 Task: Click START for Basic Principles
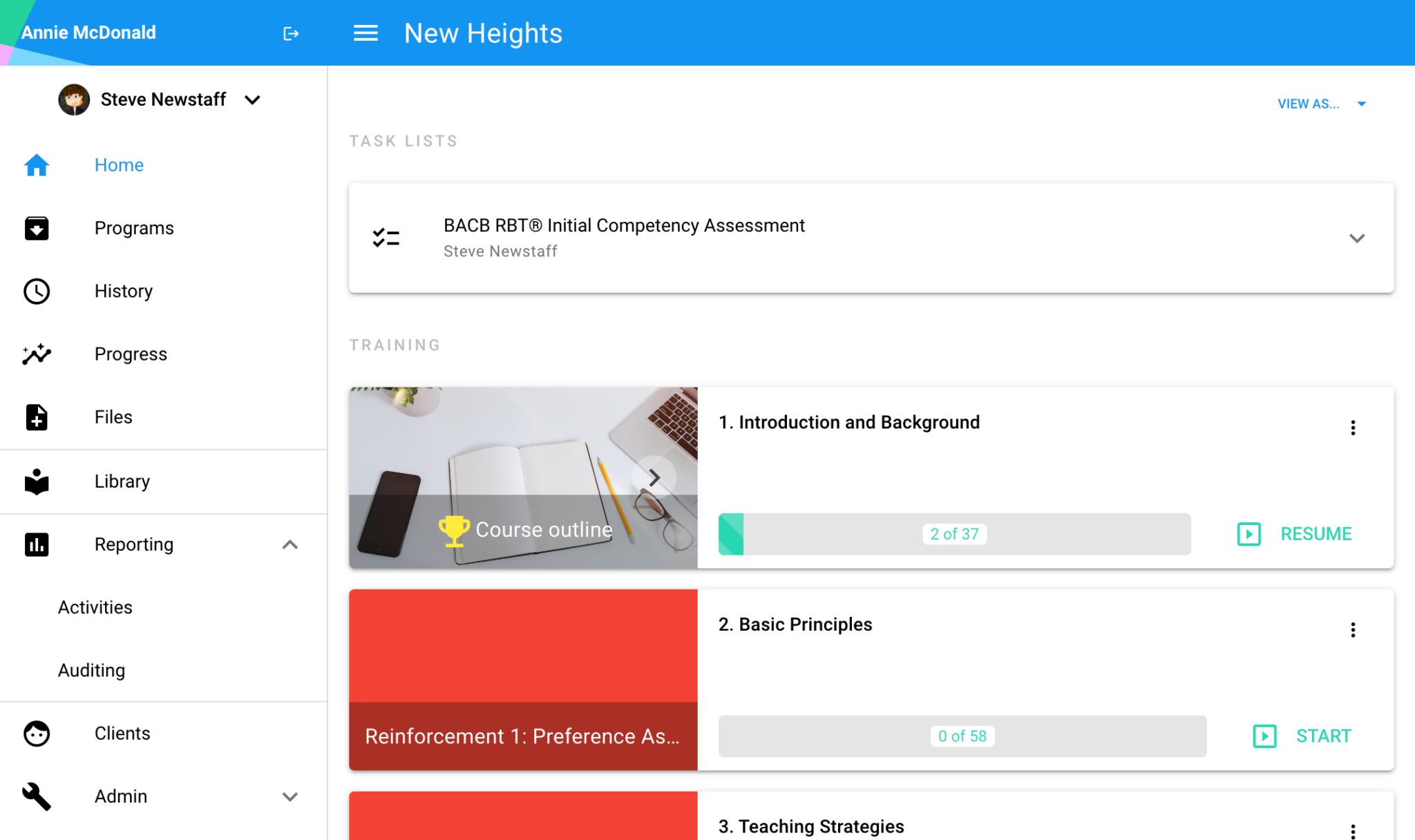tap(1302, 736)
